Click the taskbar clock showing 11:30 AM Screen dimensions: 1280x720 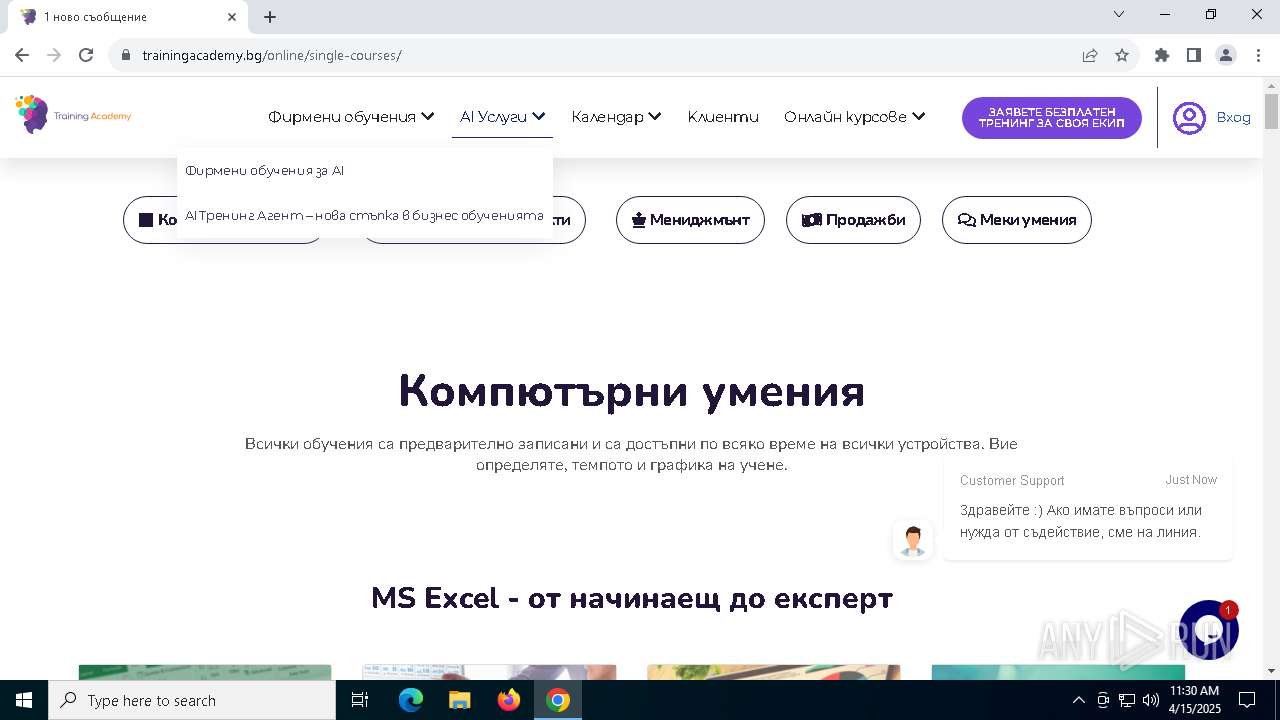coord(1194,700)
